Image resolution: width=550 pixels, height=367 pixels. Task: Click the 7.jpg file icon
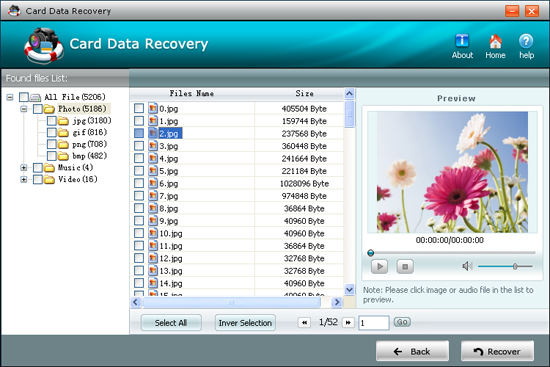153,195
